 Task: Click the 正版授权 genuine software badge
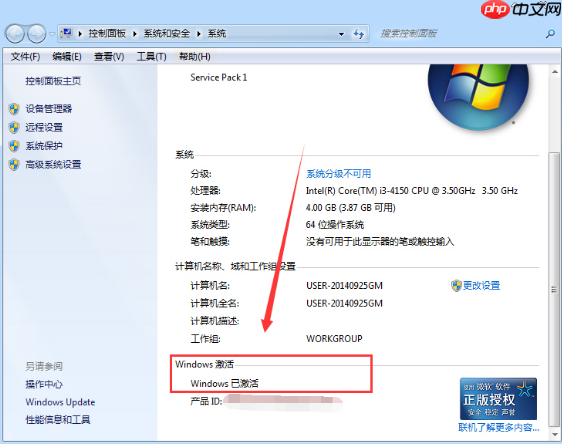[498, 399]
